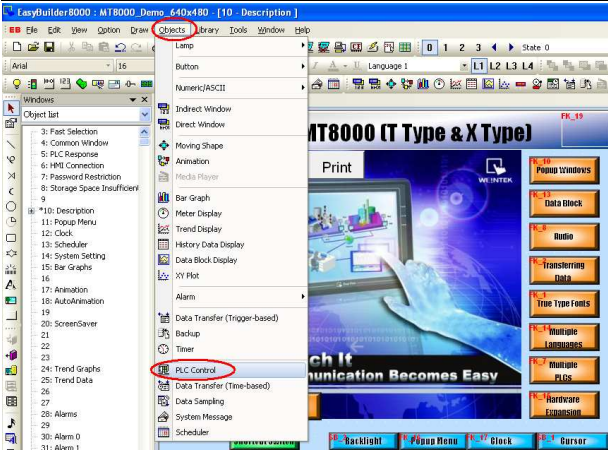
Task: Click the window list scroll up arrow
Action: coord(144,132)
